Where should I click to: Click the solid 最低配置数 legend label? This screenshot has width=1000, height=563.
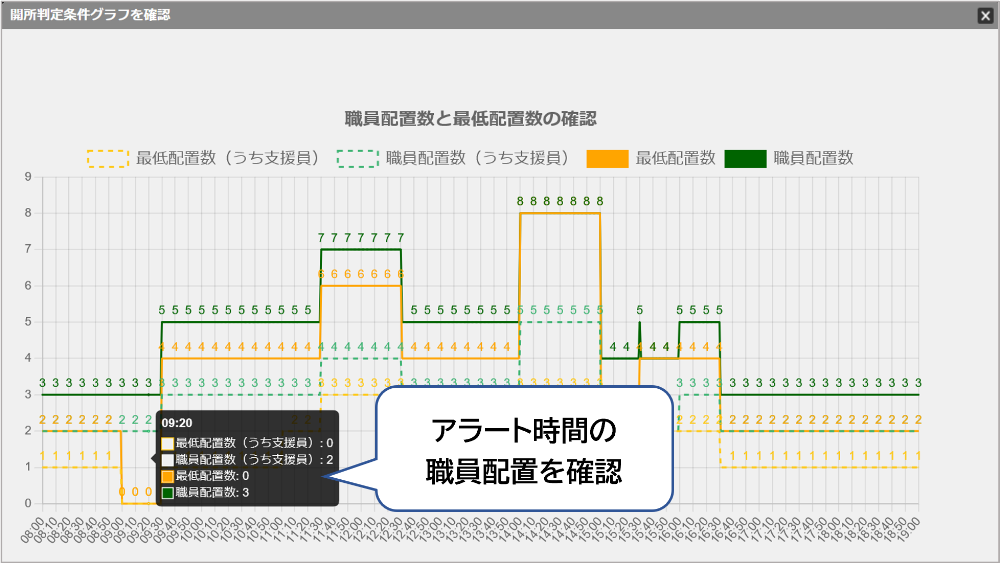pos(675,159)
